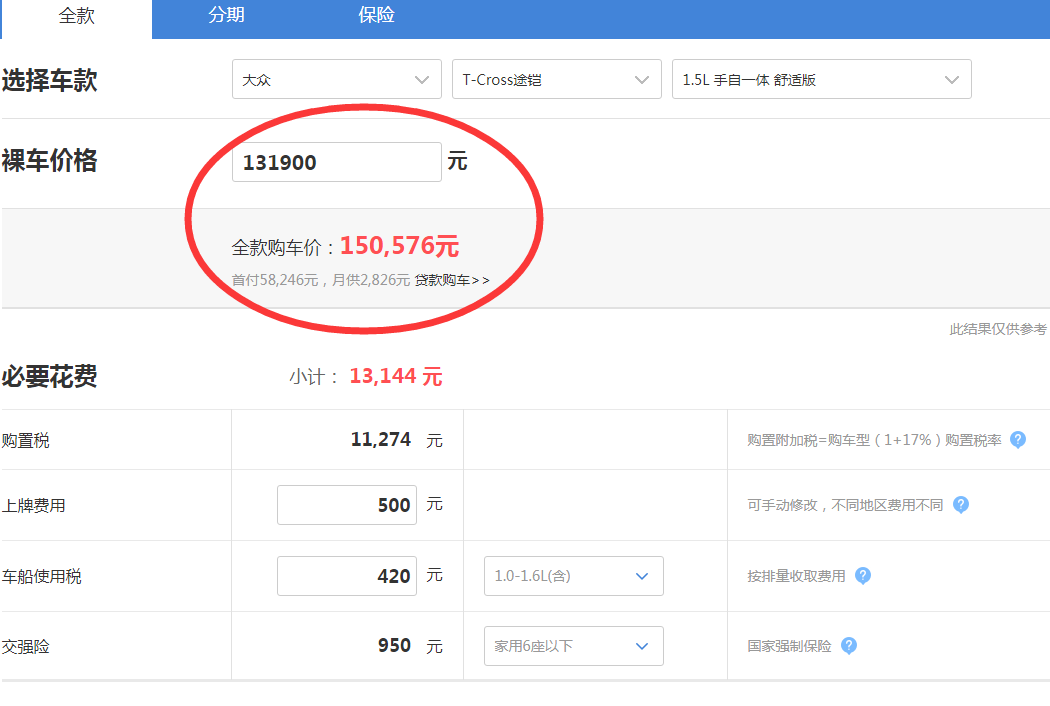Expand the T-Cross途铠 model dropdown

[556, 80]
